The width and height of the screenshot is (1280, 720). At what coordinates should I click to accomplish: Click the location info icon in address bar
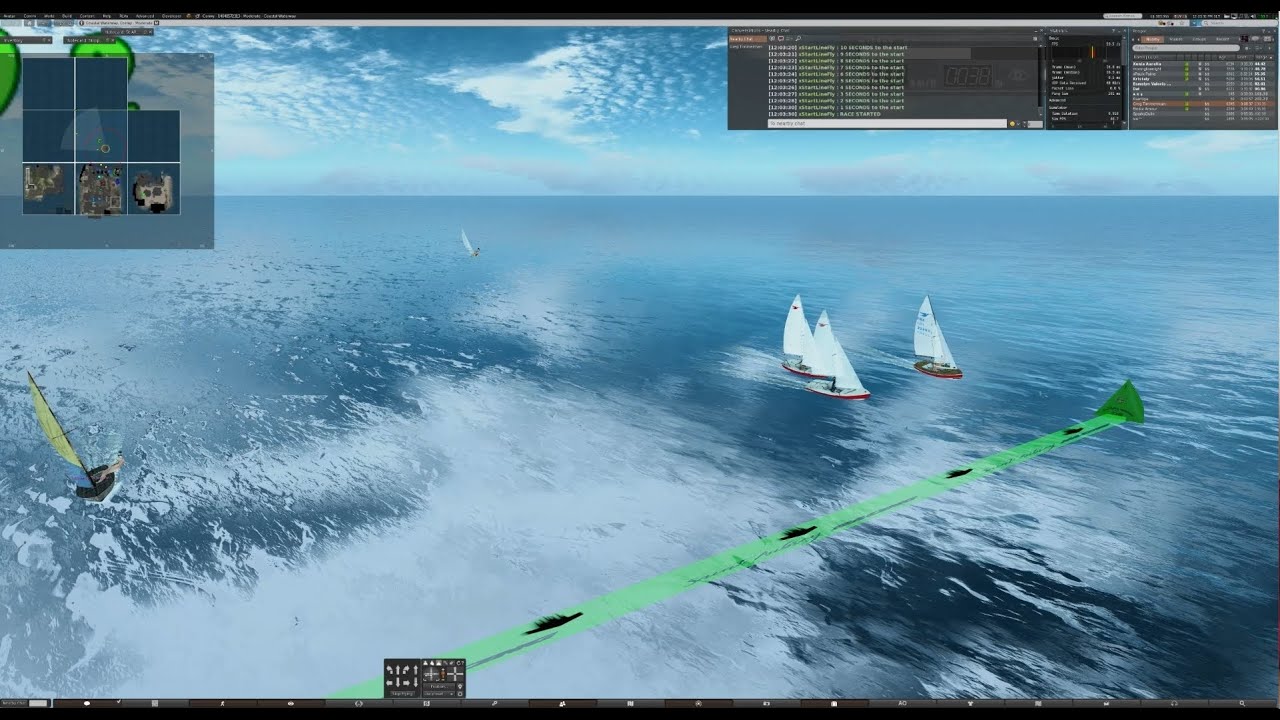(81, 23)
